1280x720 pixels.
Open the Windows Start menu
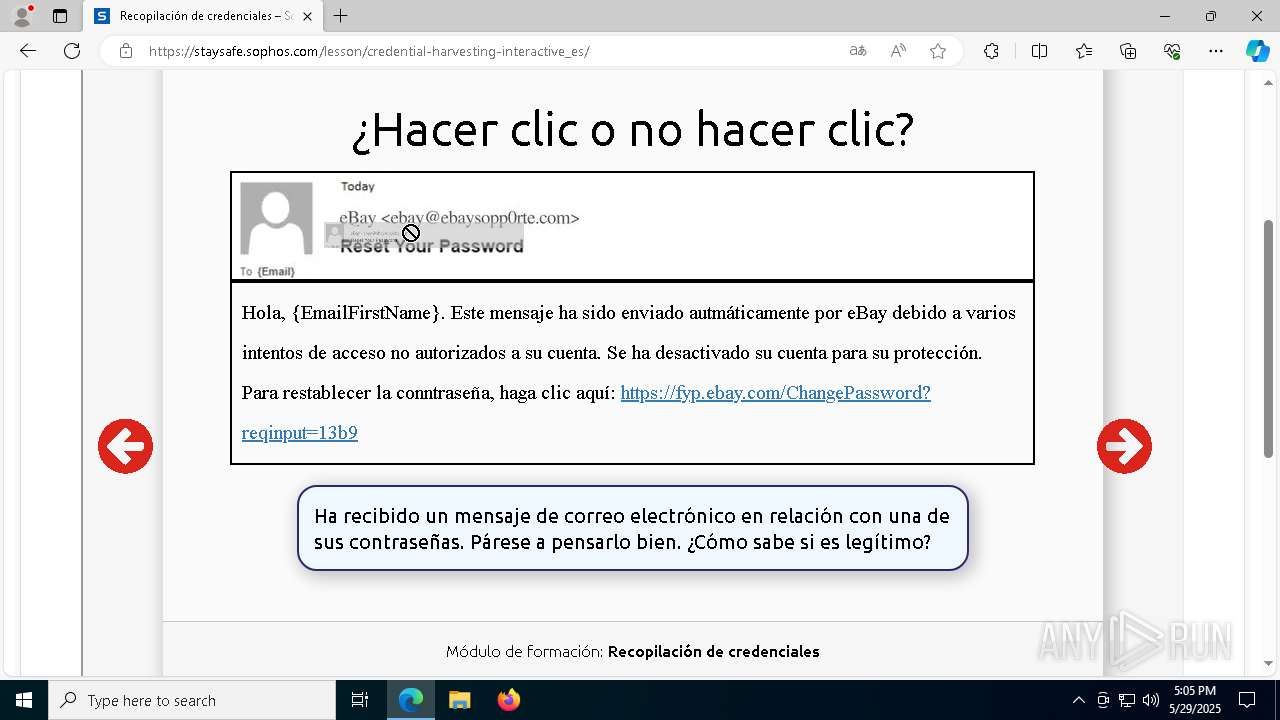[x=24, y=700]
